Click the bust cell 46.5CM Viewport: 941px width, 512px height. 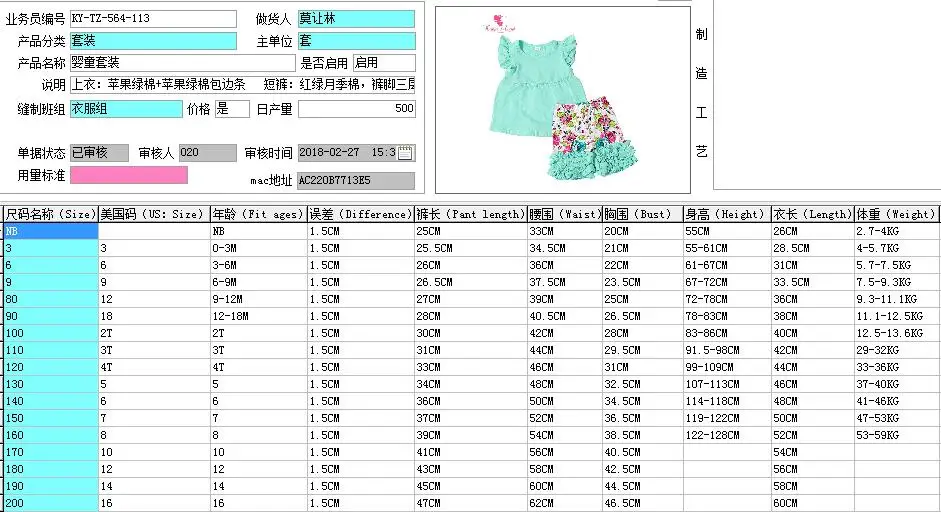coord(643,503)
